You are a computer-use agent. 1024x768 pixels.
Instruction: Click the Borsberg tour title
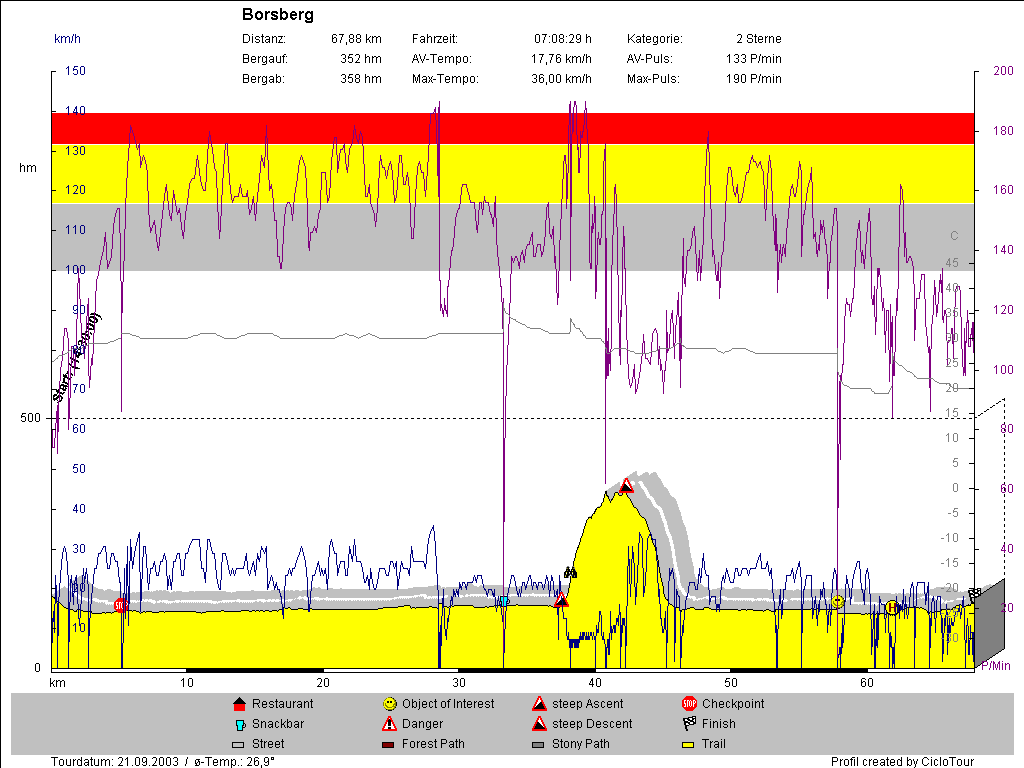click(x=278, y=15)
